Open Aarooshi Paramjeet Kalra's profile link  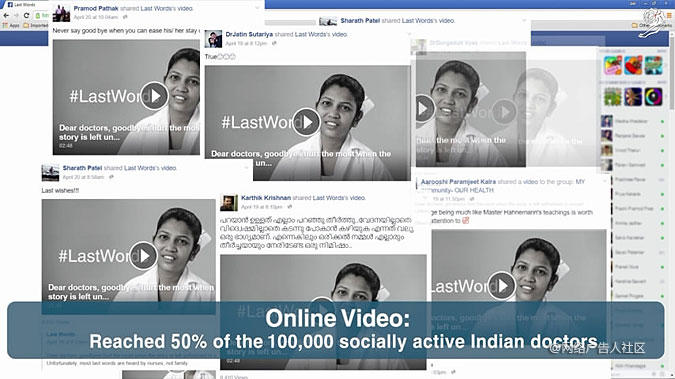tap(458, 182)
